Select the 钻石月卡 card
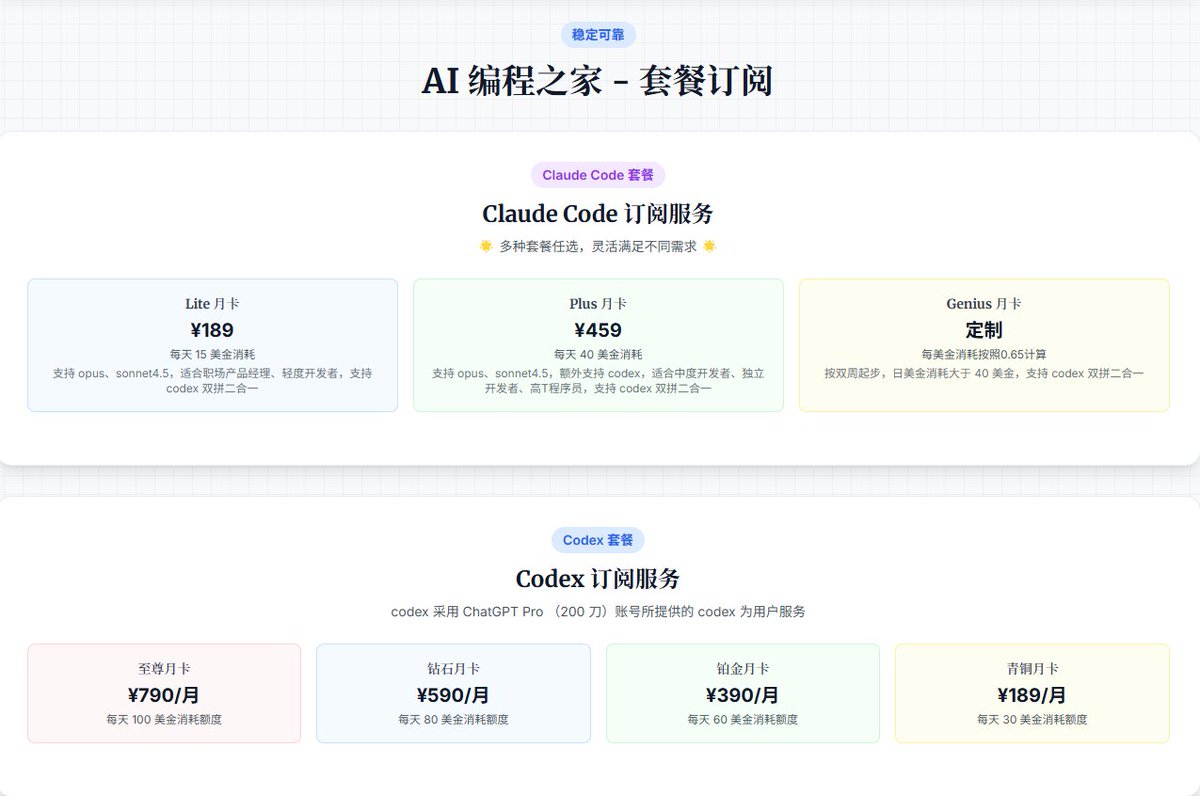Screen dimensions: 1200x796 point(453,693)
